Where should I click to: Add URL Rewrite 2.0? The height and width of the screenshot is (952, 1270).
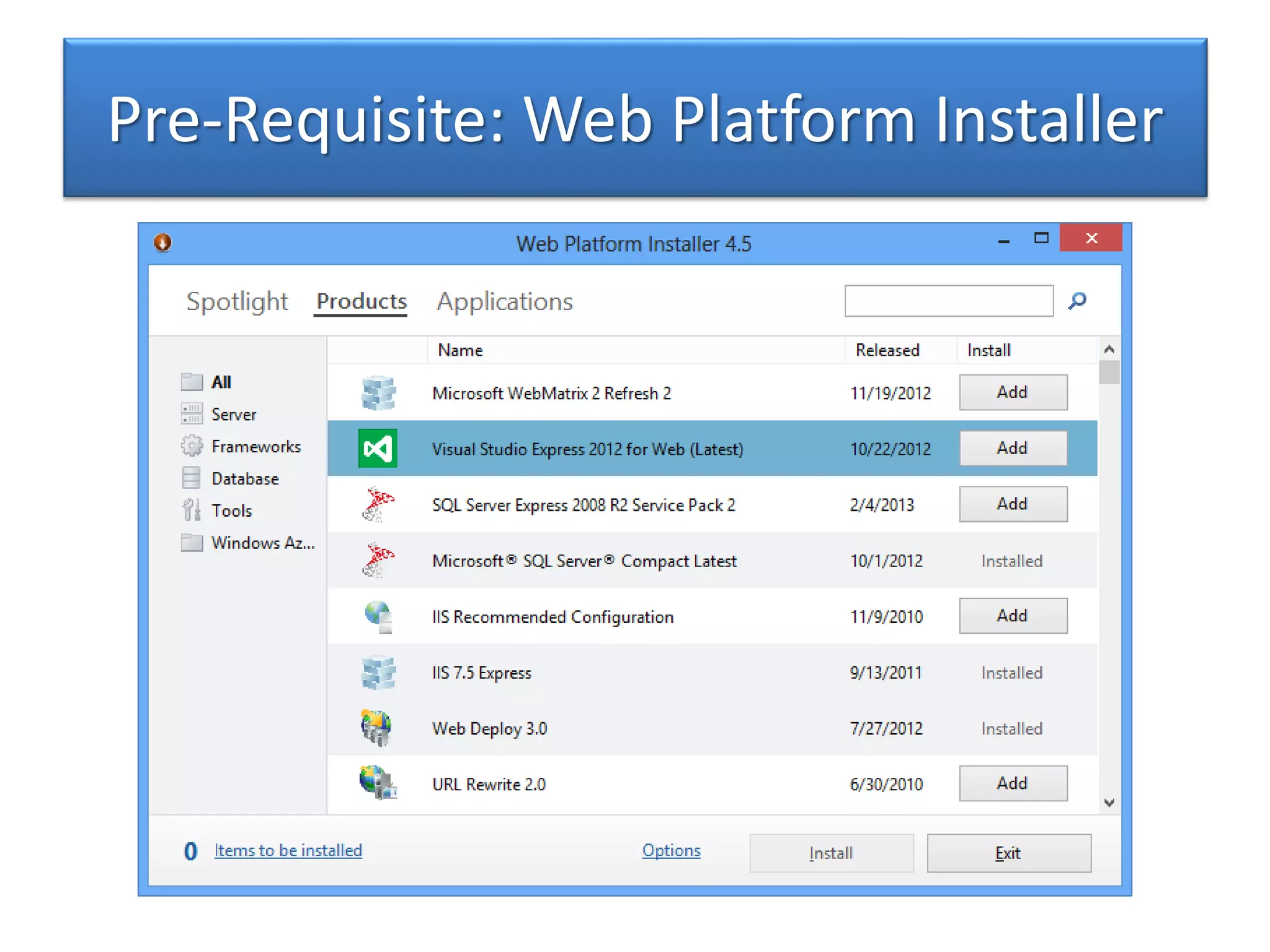point(1013,783)
